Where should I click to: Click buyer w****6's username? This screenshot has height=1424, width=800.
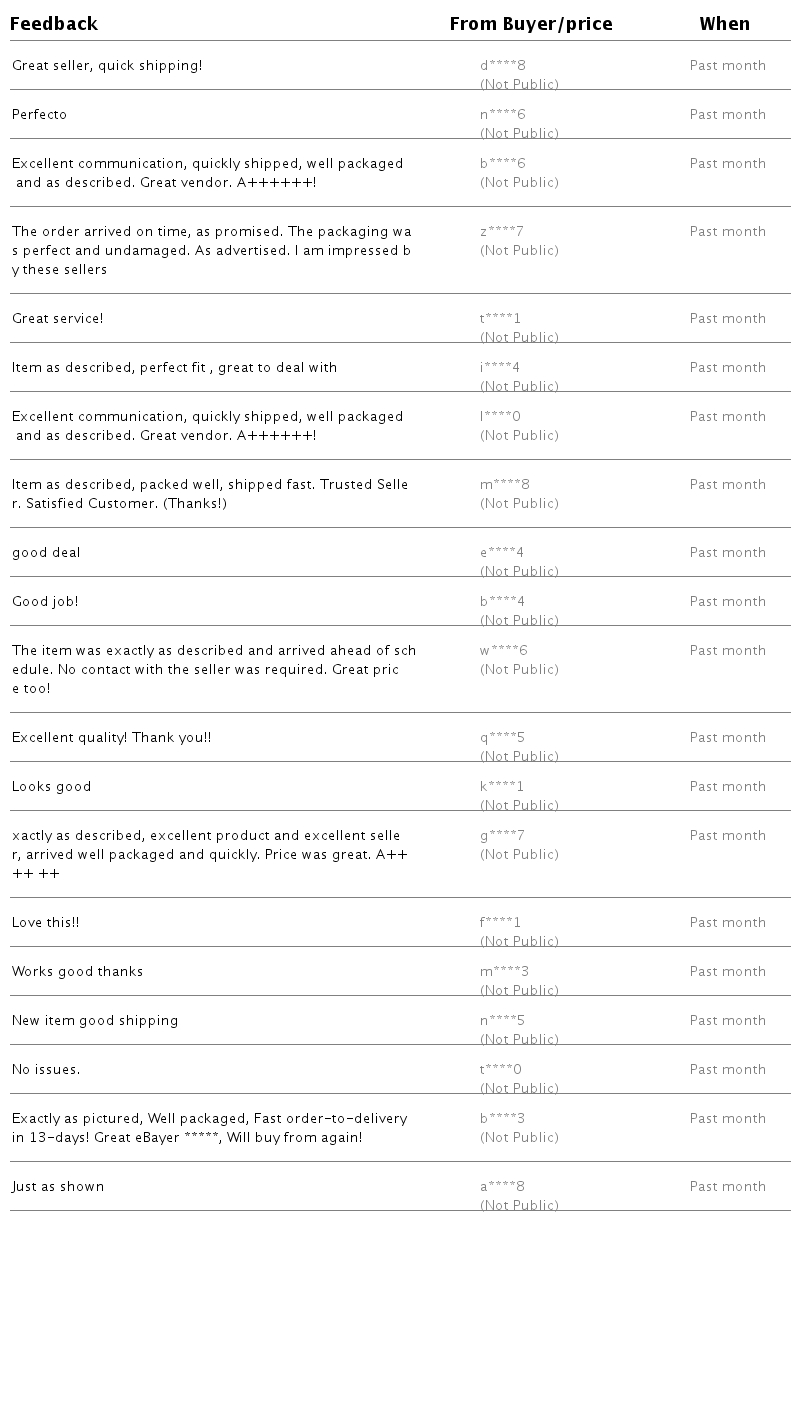click(503, 651)
